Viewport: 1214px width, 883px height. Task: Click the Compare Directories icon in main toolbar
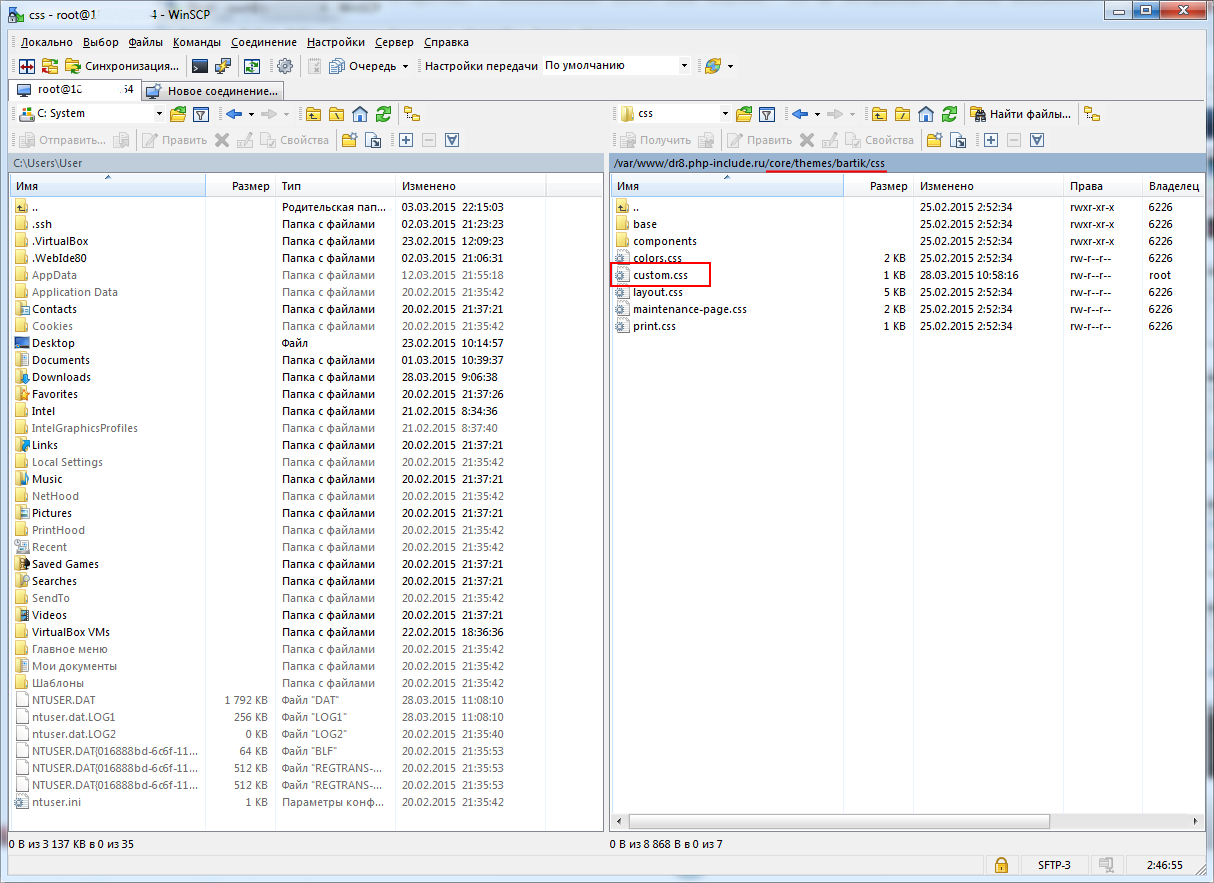(28, 66)
